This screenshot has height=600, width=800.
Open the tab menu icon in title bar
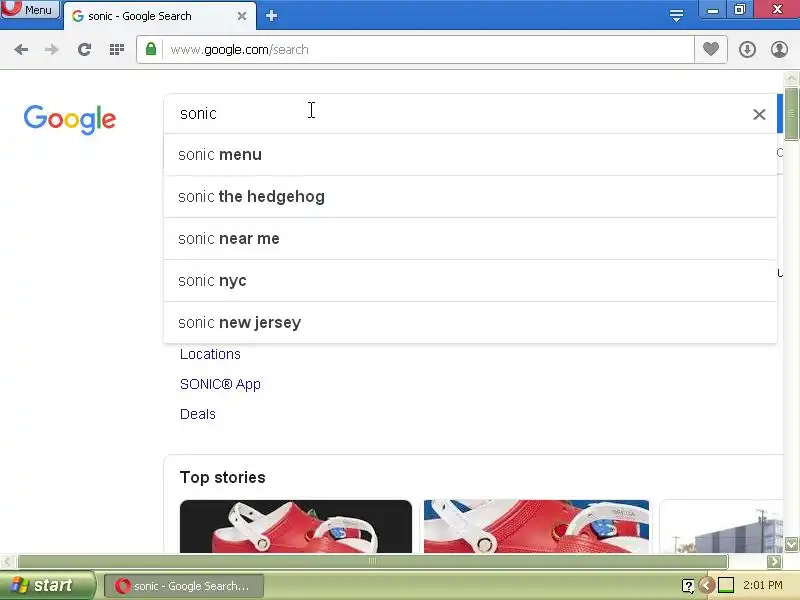click(677, 15)
